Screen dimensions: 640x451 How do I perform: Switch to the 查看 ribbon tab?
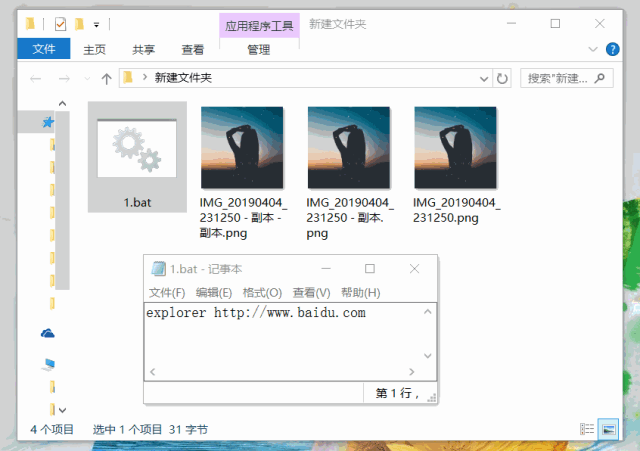pos(192,50)
